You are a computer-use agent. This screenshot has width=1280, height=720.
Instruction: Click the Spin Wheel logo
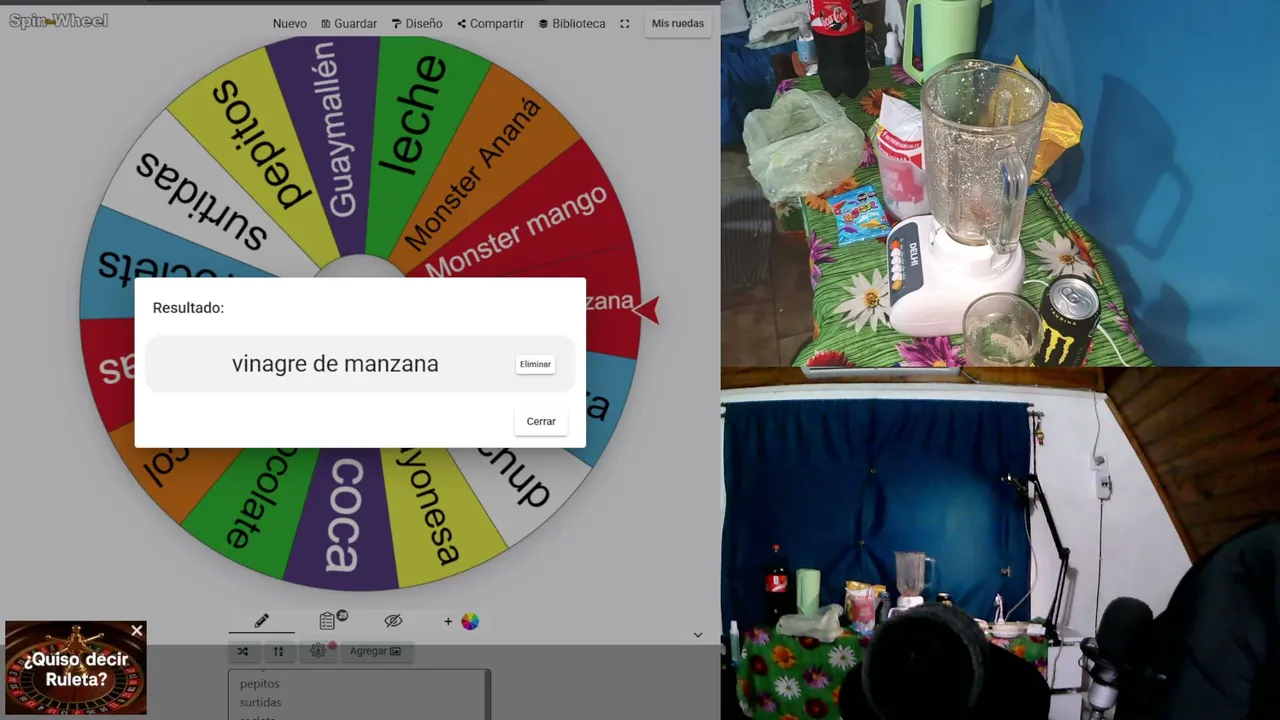[x=58, y=20]
